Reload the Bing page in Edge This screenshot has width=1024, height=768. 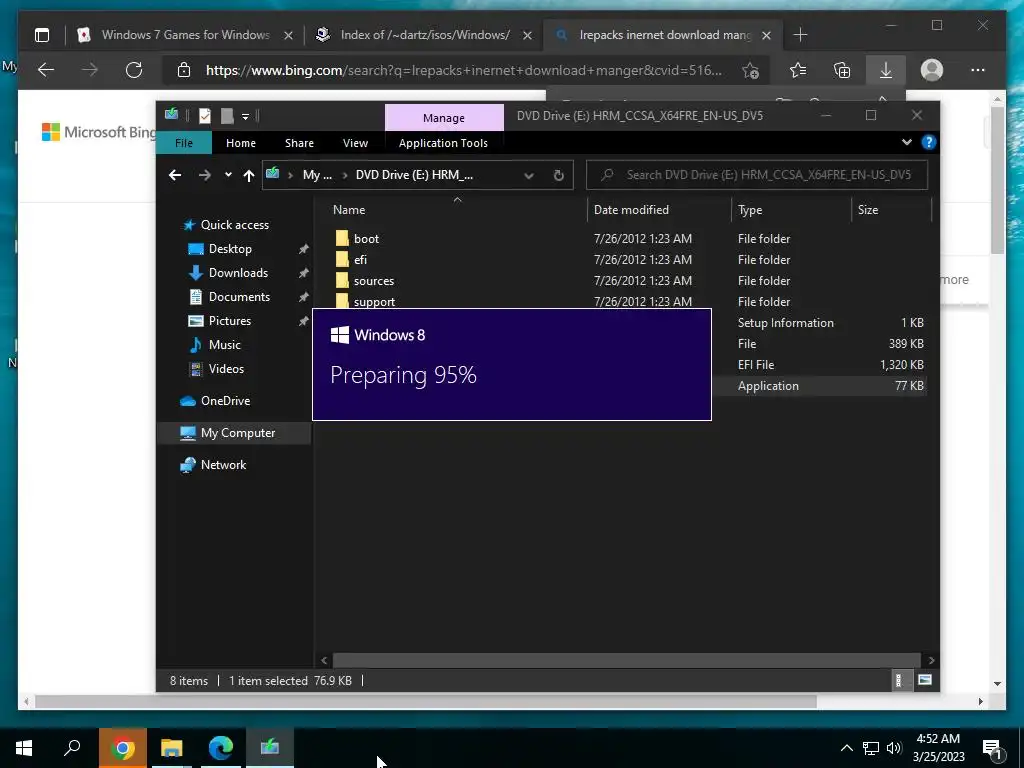(134, 70)
